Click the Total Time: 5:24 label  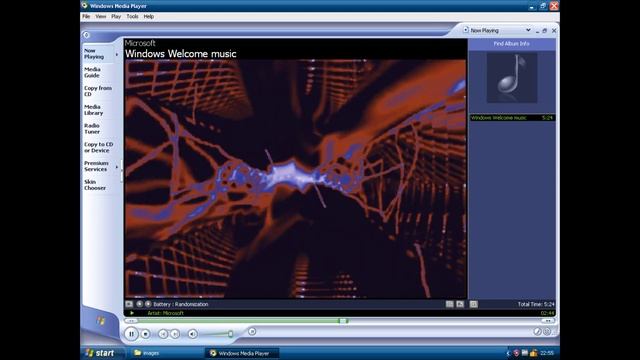coord(536,304)
